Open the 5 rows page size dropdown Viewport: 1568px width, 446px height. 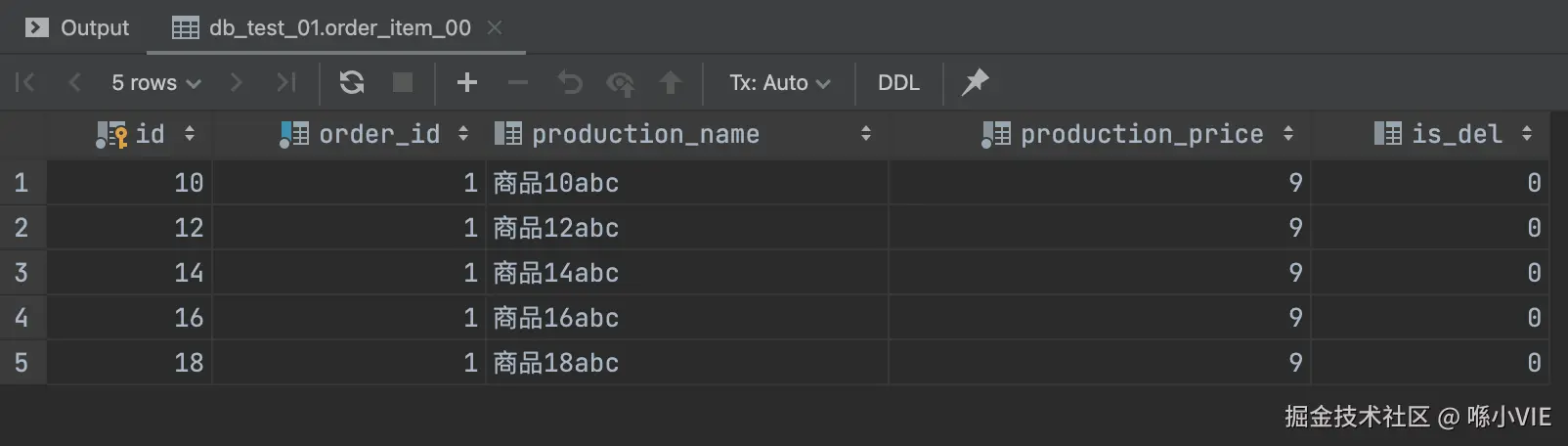coord(155,83)
